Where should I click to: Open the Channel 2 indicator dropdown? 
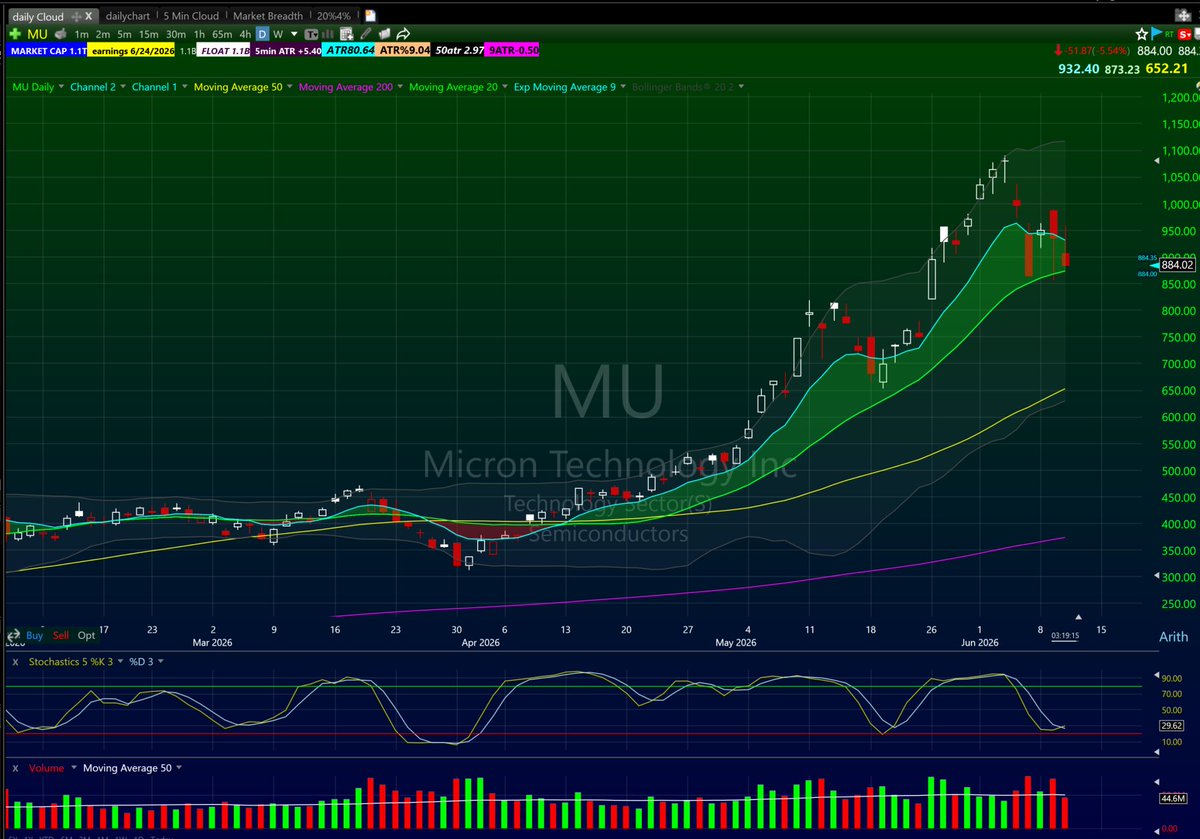click(123, 88)
